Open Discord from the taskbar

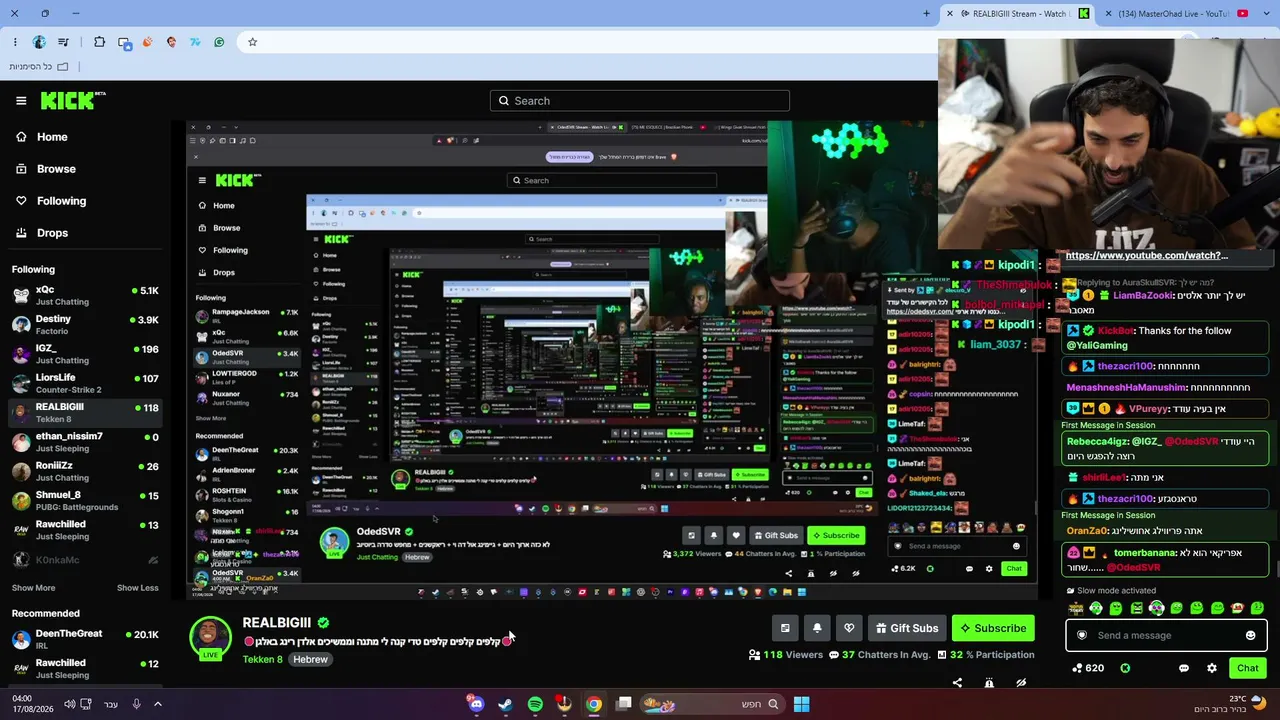(x=477, y=704)
